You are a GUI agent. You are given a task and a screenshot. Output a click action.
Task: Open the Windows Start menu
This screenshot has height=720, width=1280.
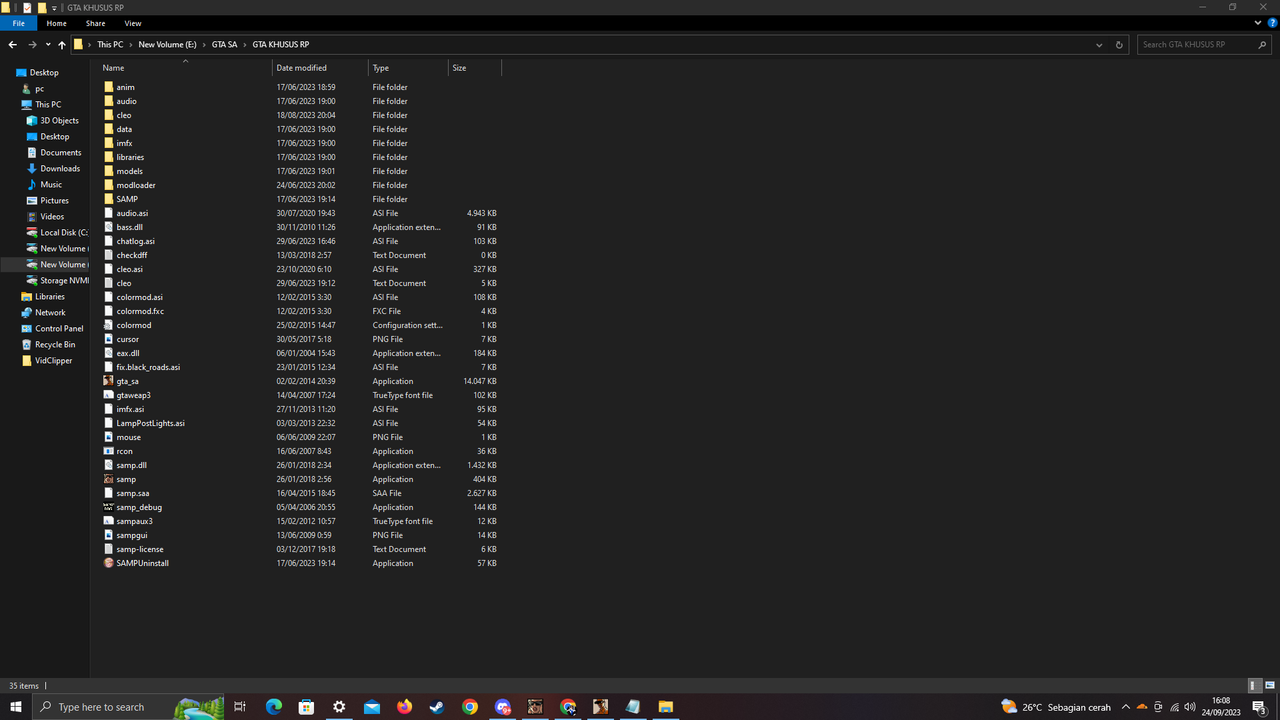(16, 707)
